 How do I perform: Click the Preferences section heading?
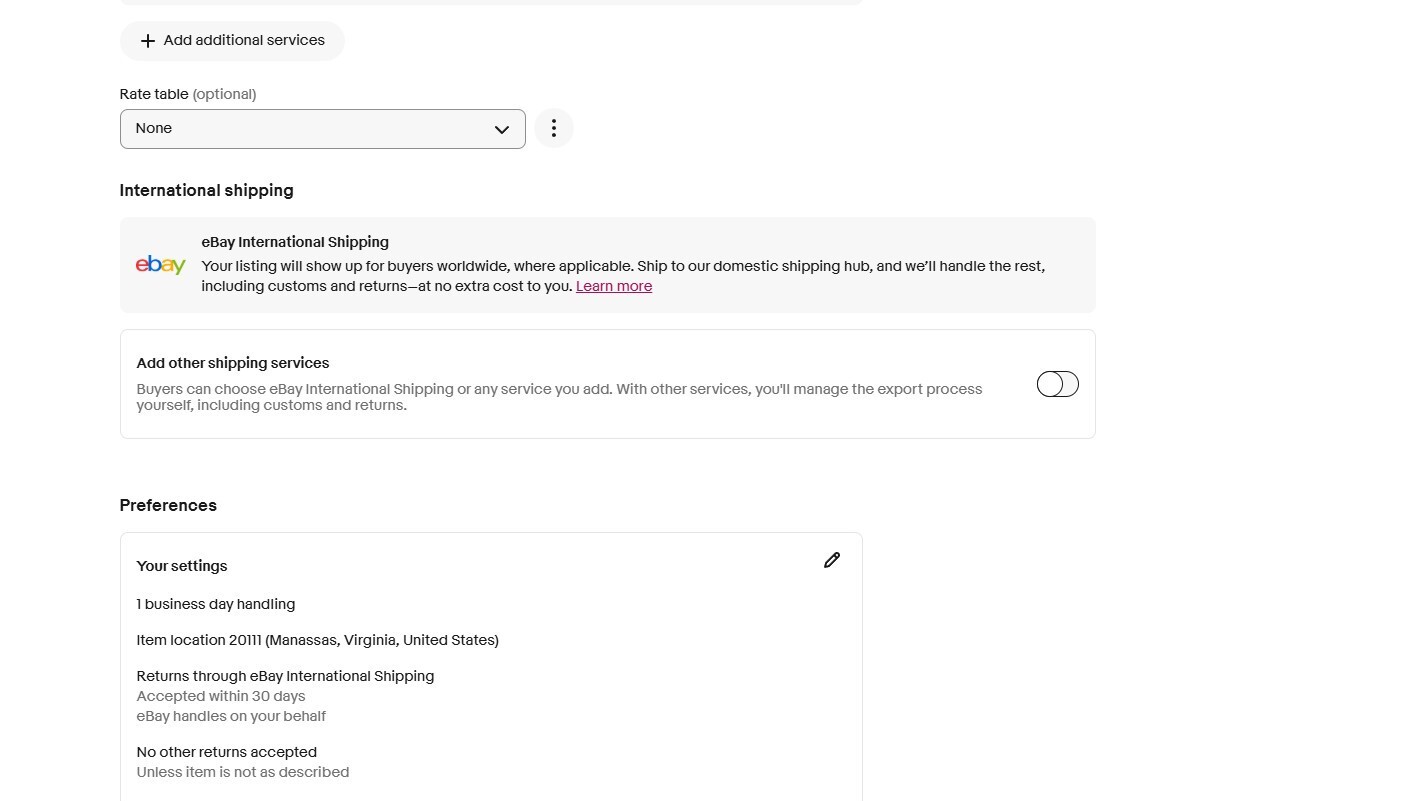[168, 505]
